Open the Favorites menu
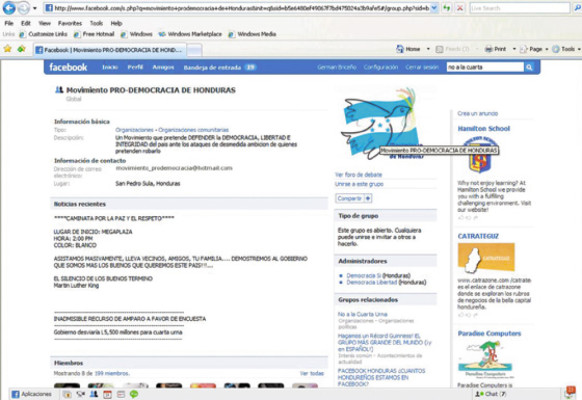The height and width of the screenshot is (400, 582). tap(70, 23)
